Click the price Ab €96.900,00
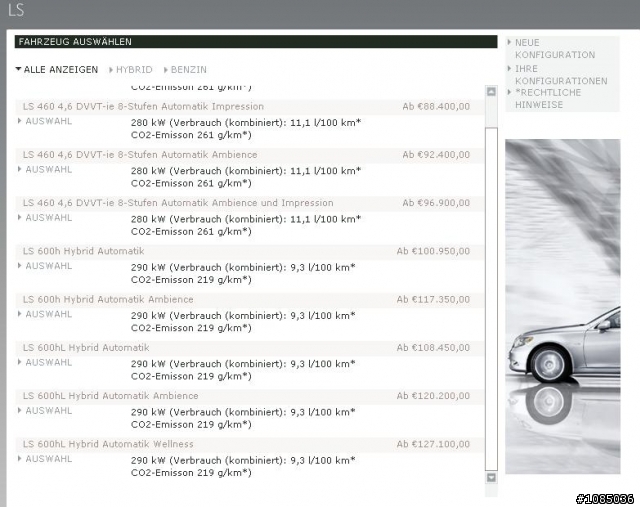Screen dimensions: 640x507 (x=436, y=203)
